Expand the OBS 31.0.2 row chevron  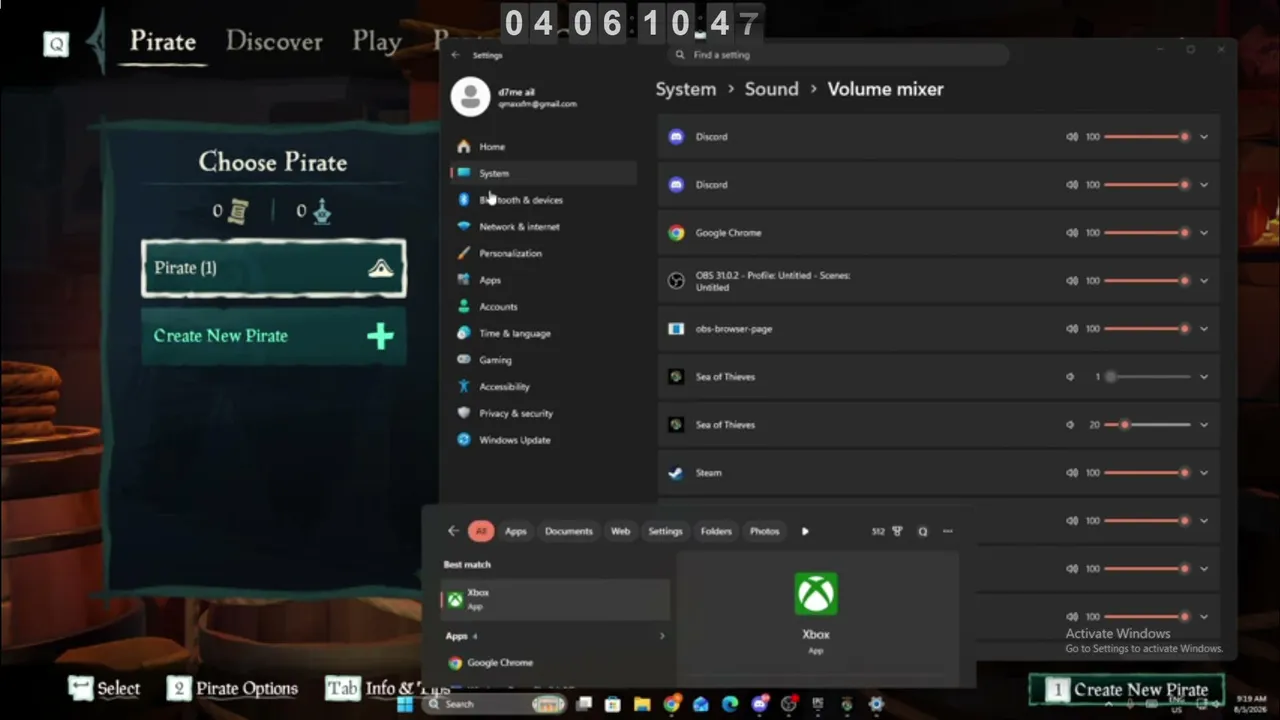(x=1204, y=281)
